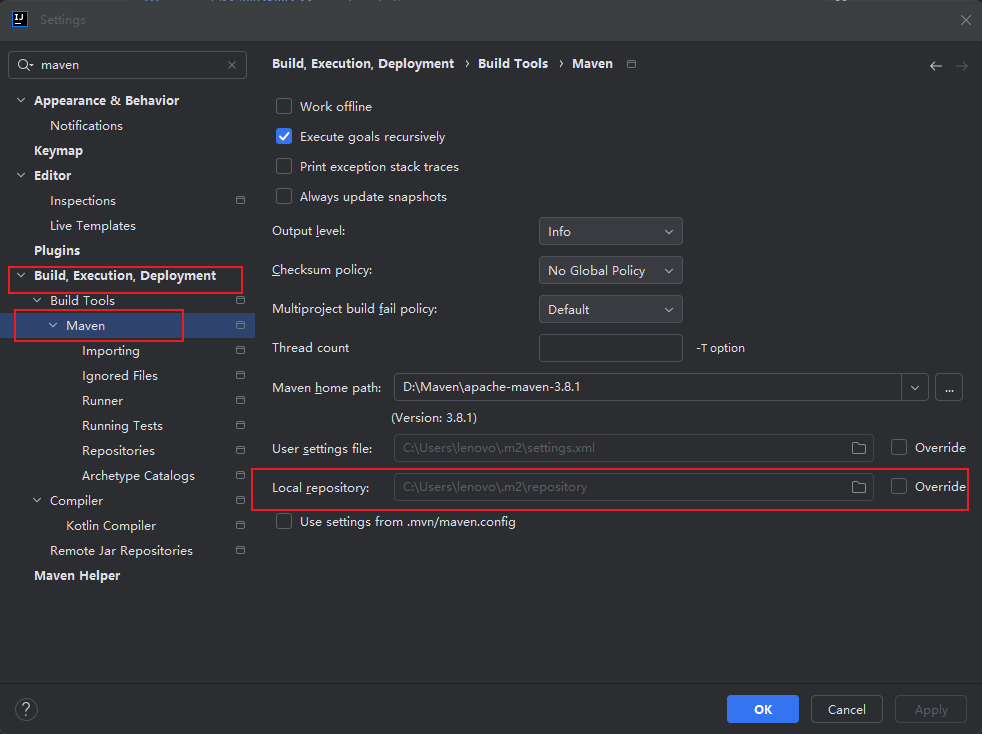Click project icon on the Maven row
982x734 pixels.
240,326
